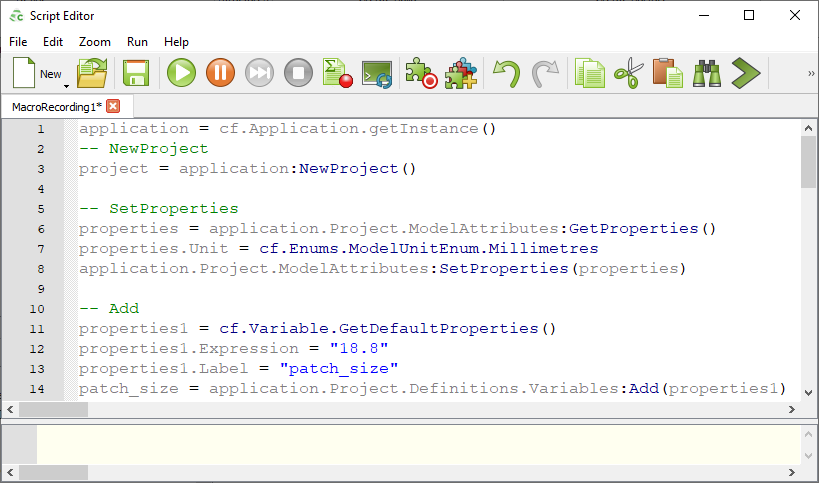Click output pane horizontal scrollbar right arrow
The height and width of the screenshot is (483, 819).
pos(792,473)
